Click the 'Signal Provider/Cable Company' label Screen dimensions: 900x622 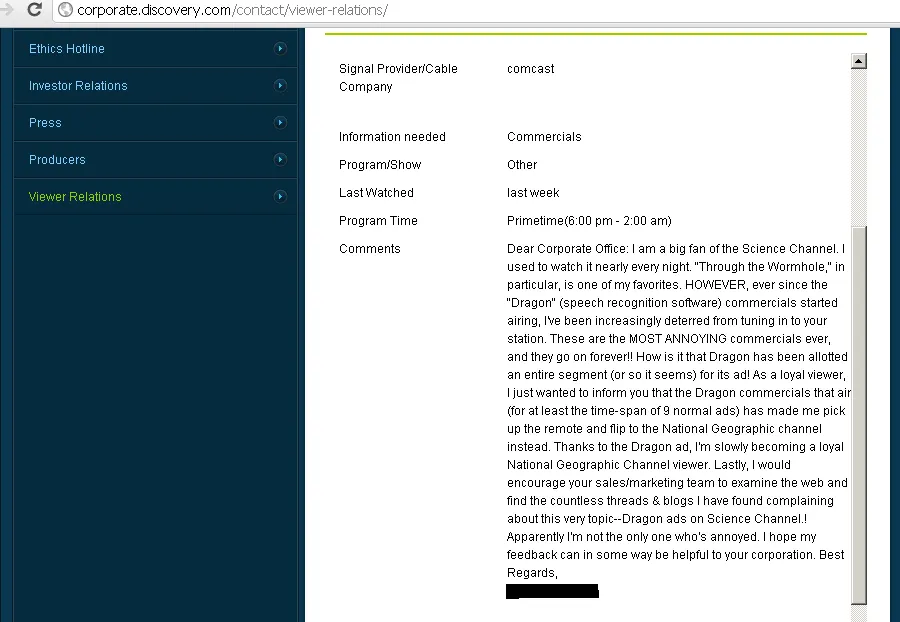(398, 77)
